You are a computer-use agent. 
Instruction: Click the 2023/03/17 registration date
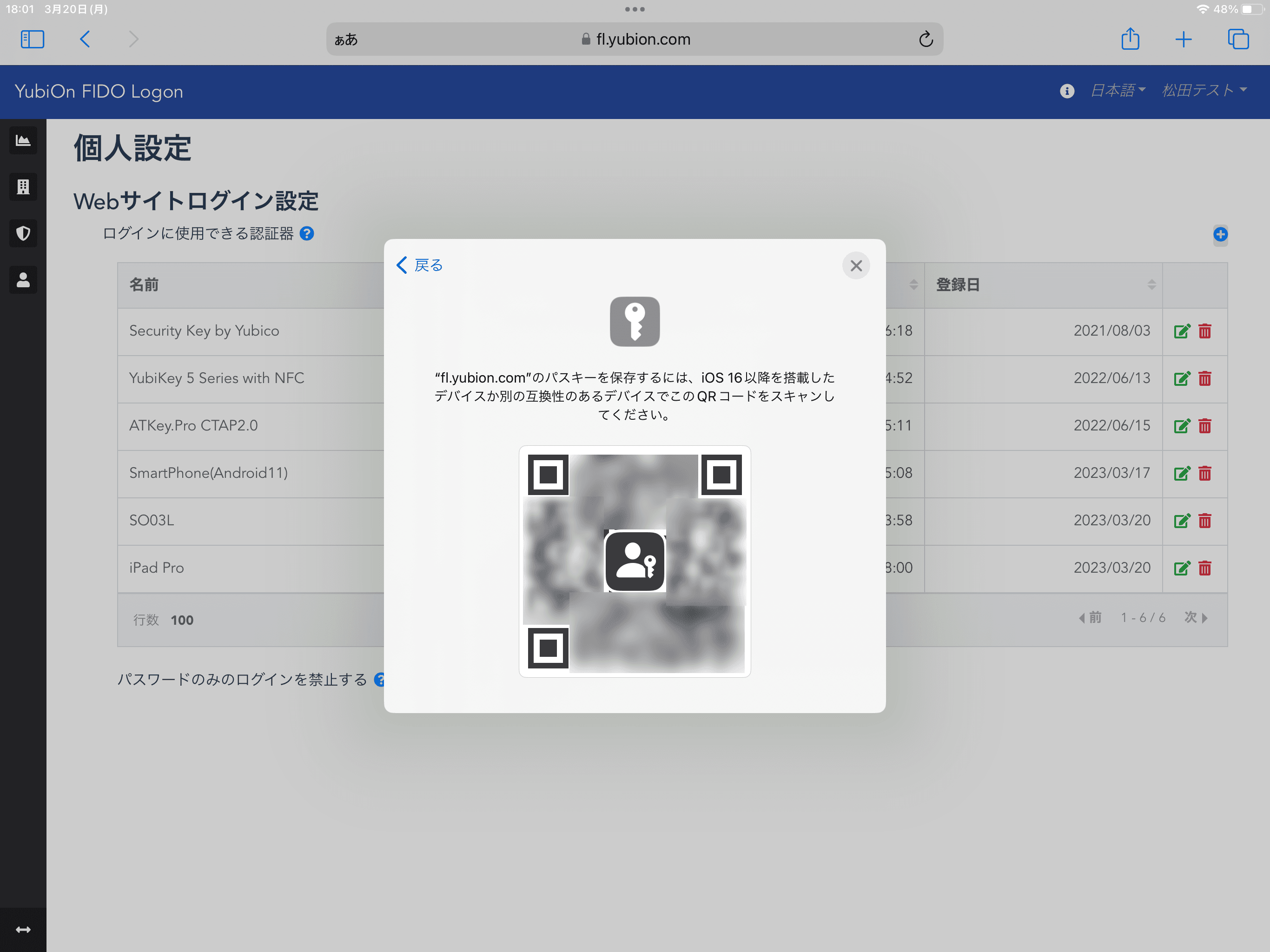pos(1111,473)
